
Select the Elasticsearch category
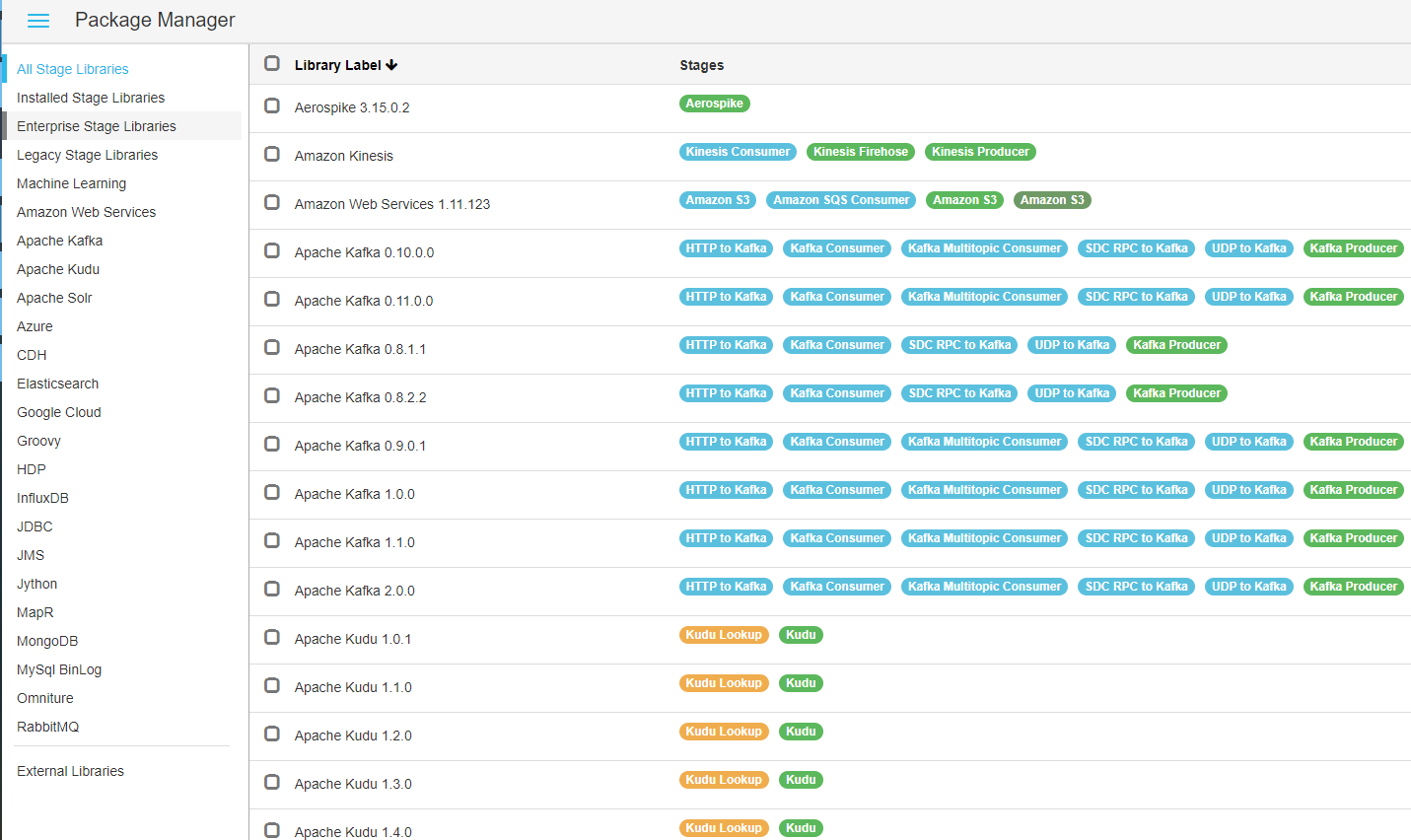point(57,384)
